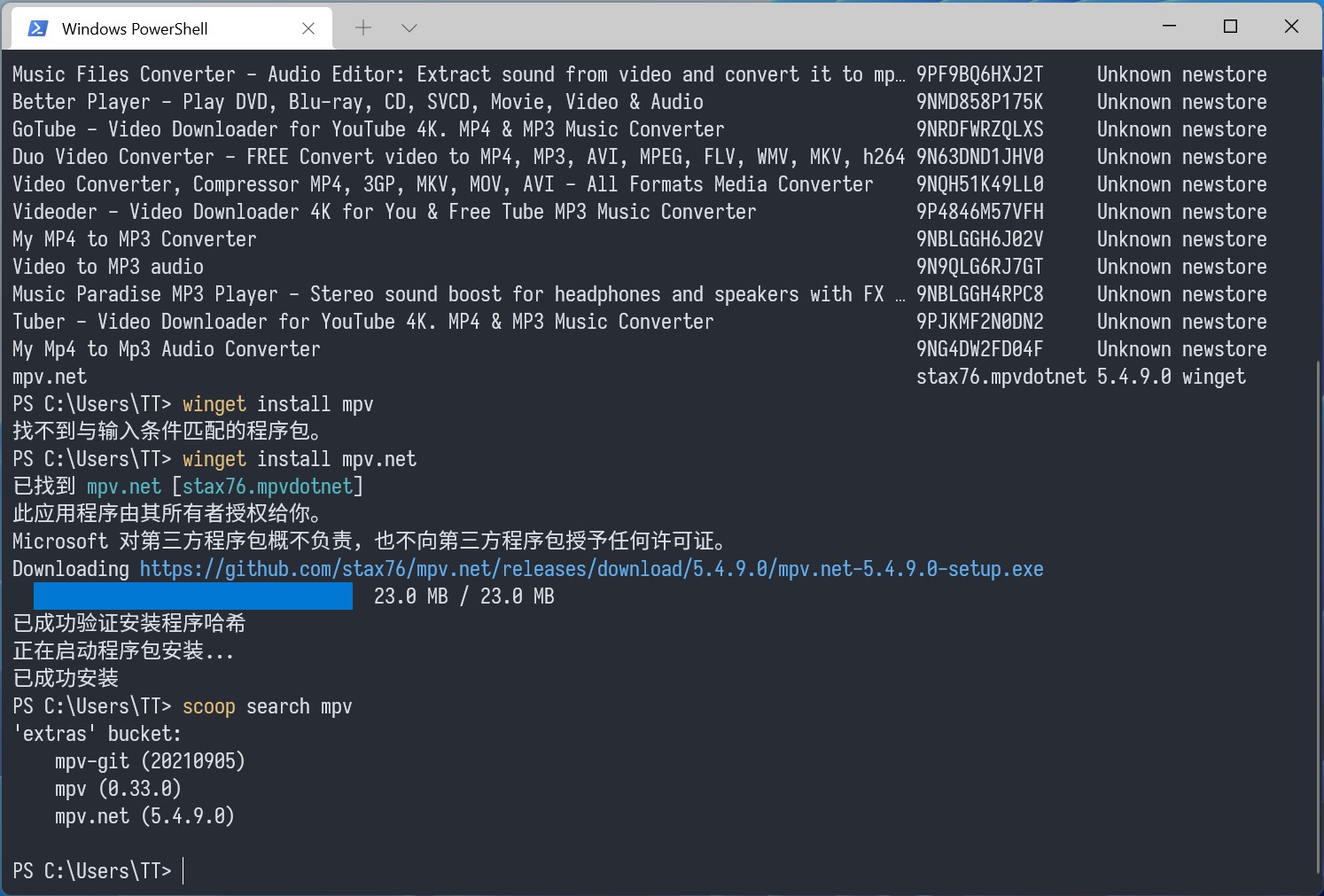Click app ID 9NRDFWRZQLXS

click(x=979, y=129)
